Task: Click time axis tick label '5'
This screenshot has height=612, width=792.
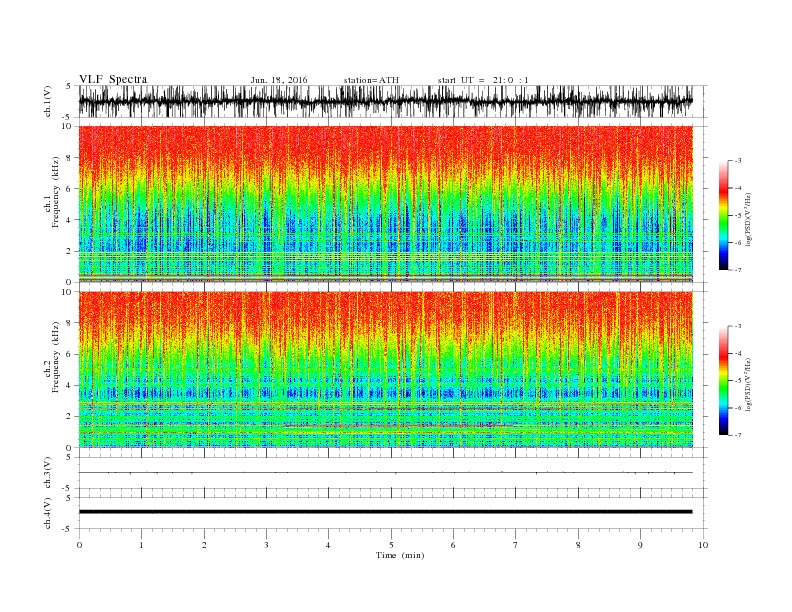Action: (391, 545)
